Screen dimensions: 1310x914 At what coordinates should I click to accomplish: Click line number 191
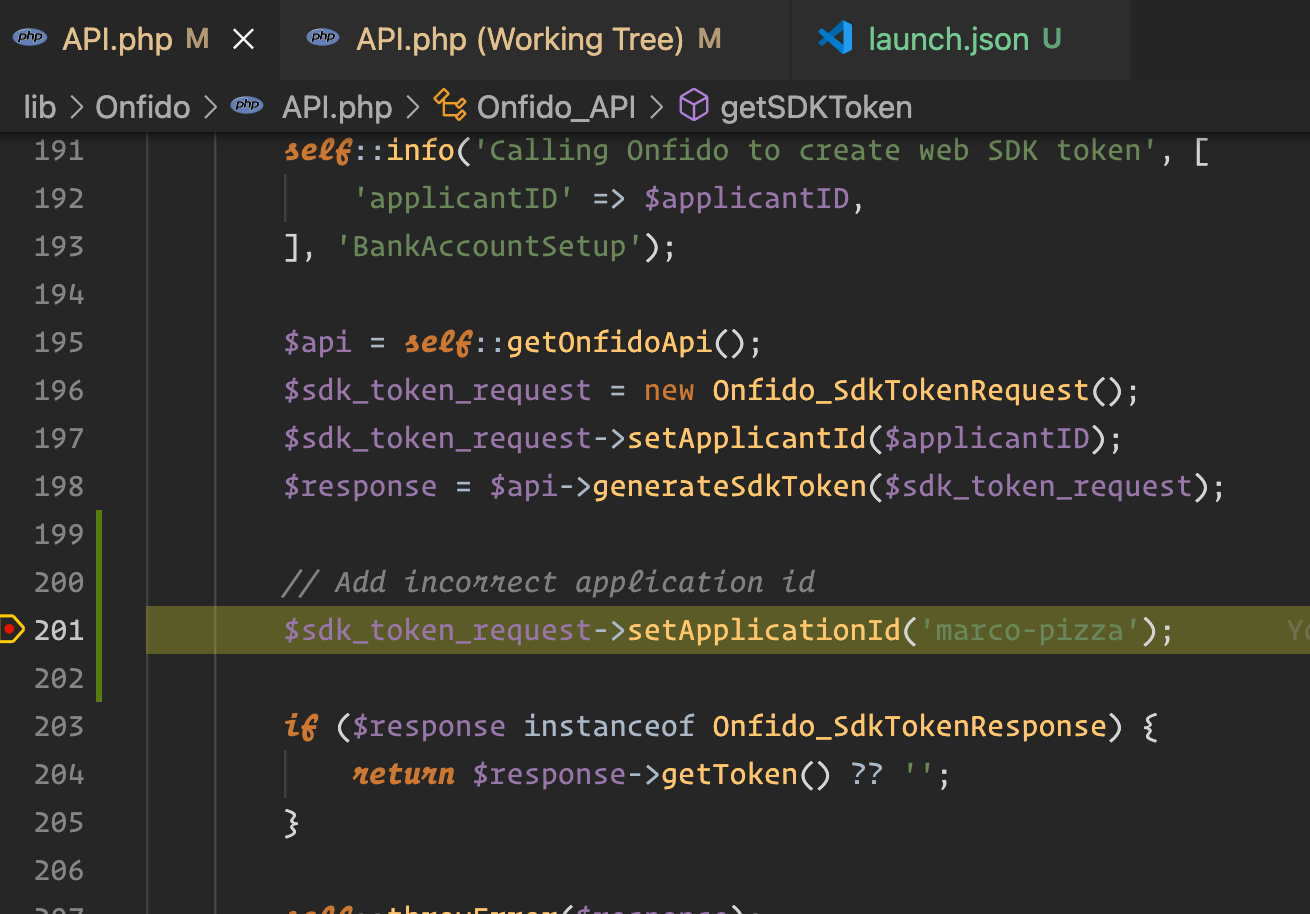point(59,151)
